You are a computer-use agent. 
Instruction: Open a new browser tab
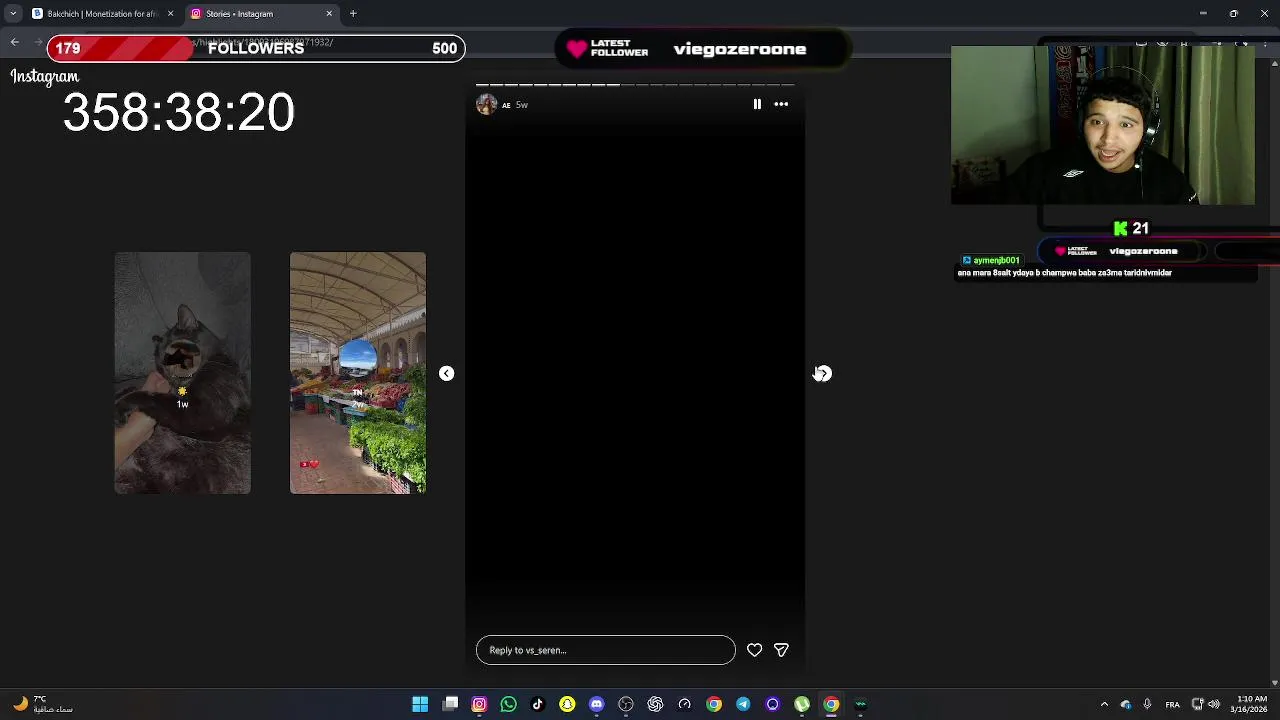(x=352, y=14)
